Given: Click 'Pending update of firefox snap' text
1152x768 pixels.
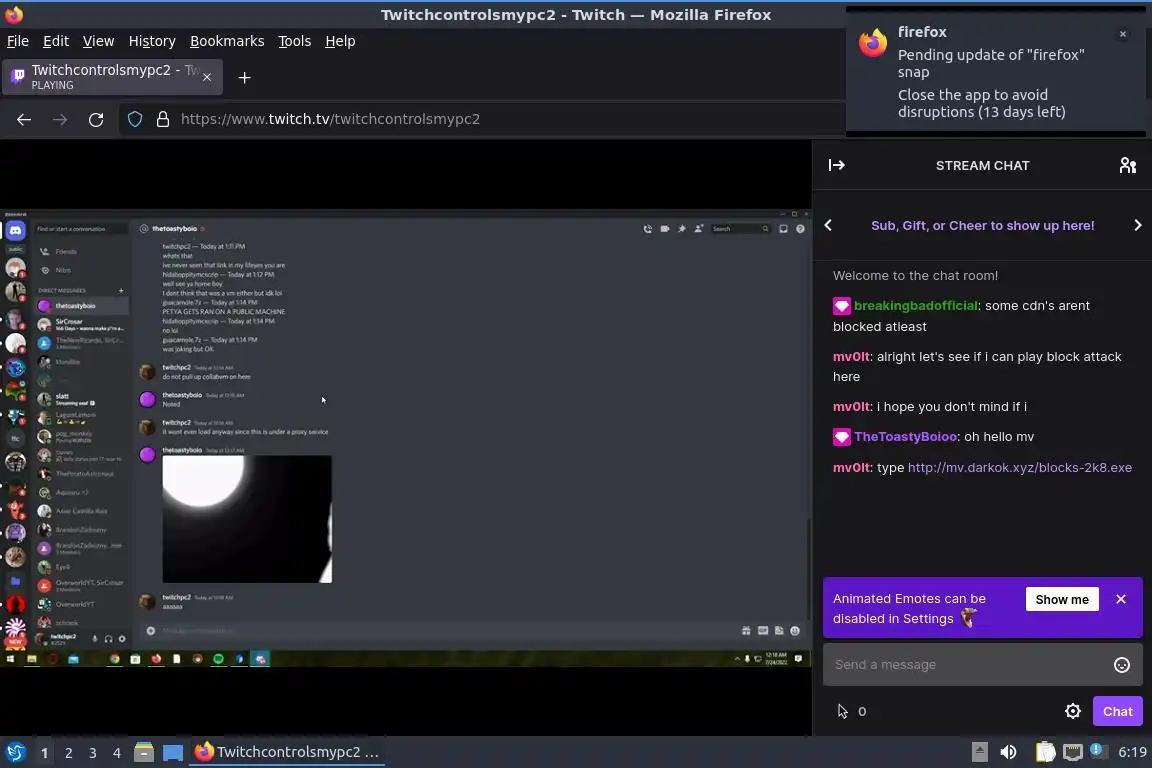Looking at the screenshot, I should (990, 63).
